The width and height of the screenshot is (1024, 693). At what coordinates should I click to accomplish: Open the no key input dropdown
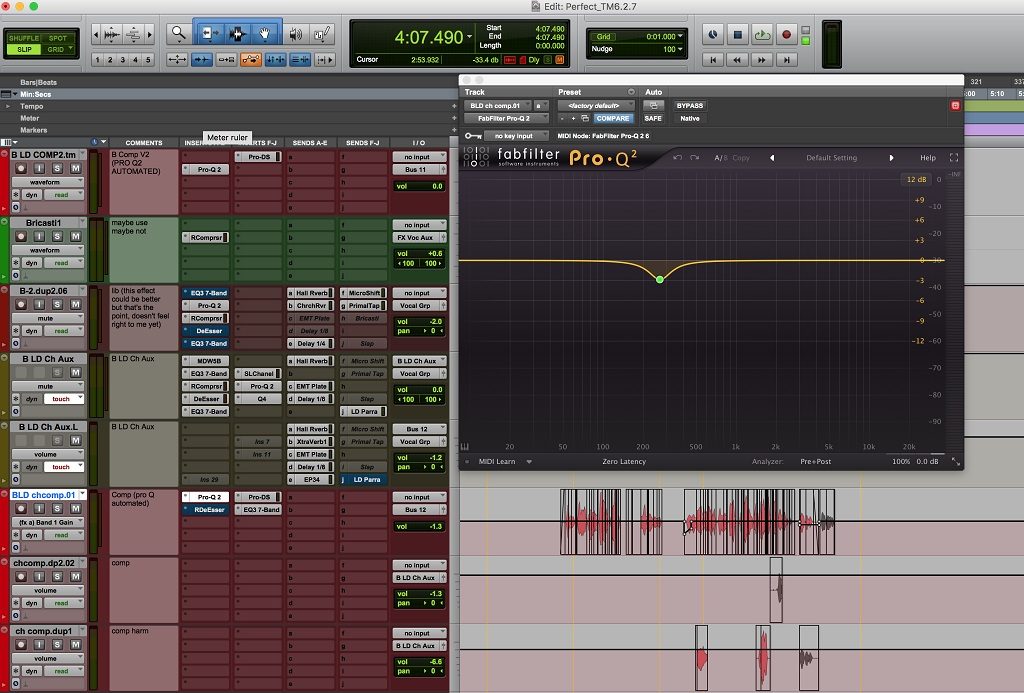pyautogui.click(x=516, y=136)
